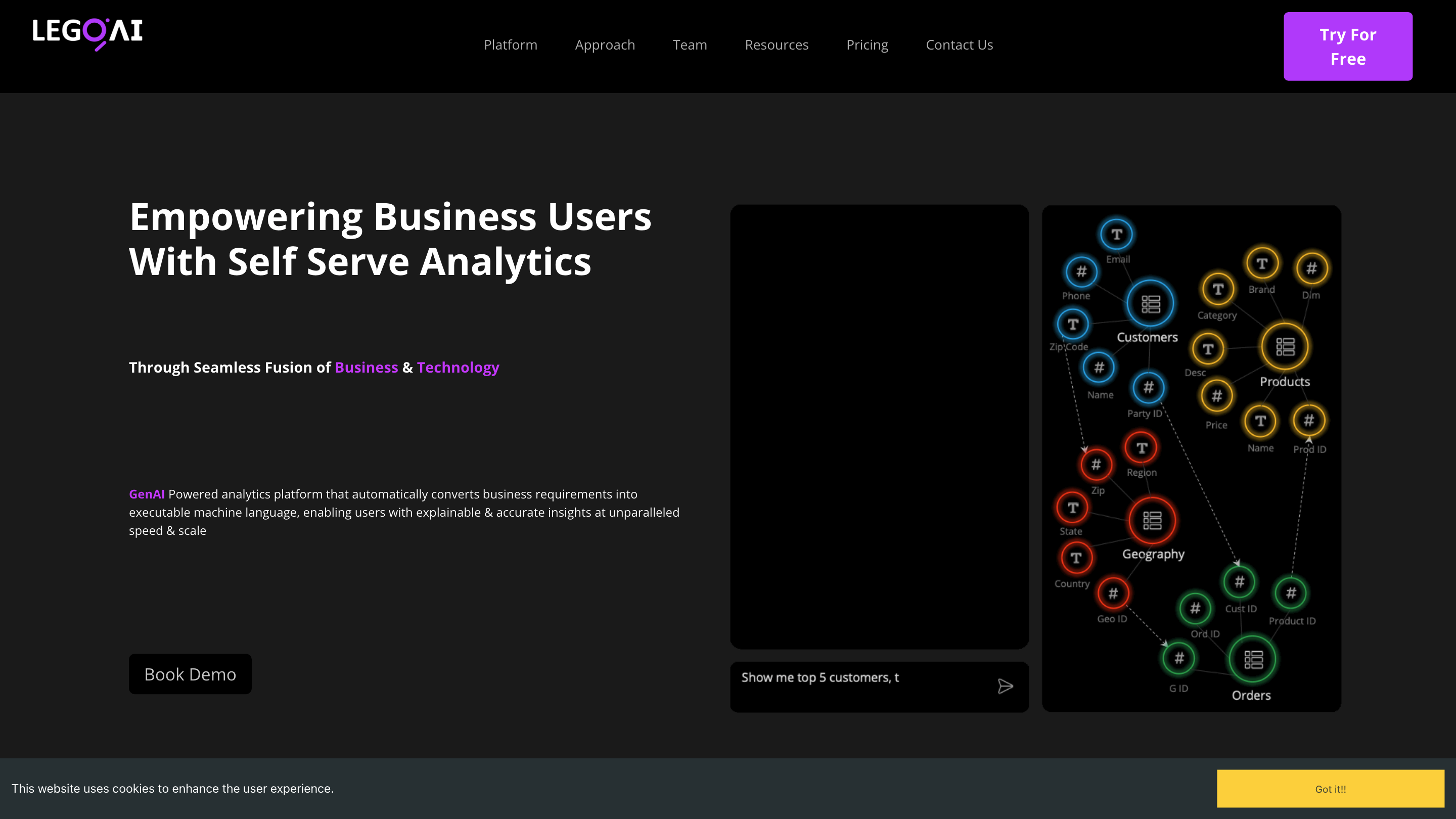This screenshot has width=1456, height=819.
Task: Go to the Team page
Action: click(690, 44)
